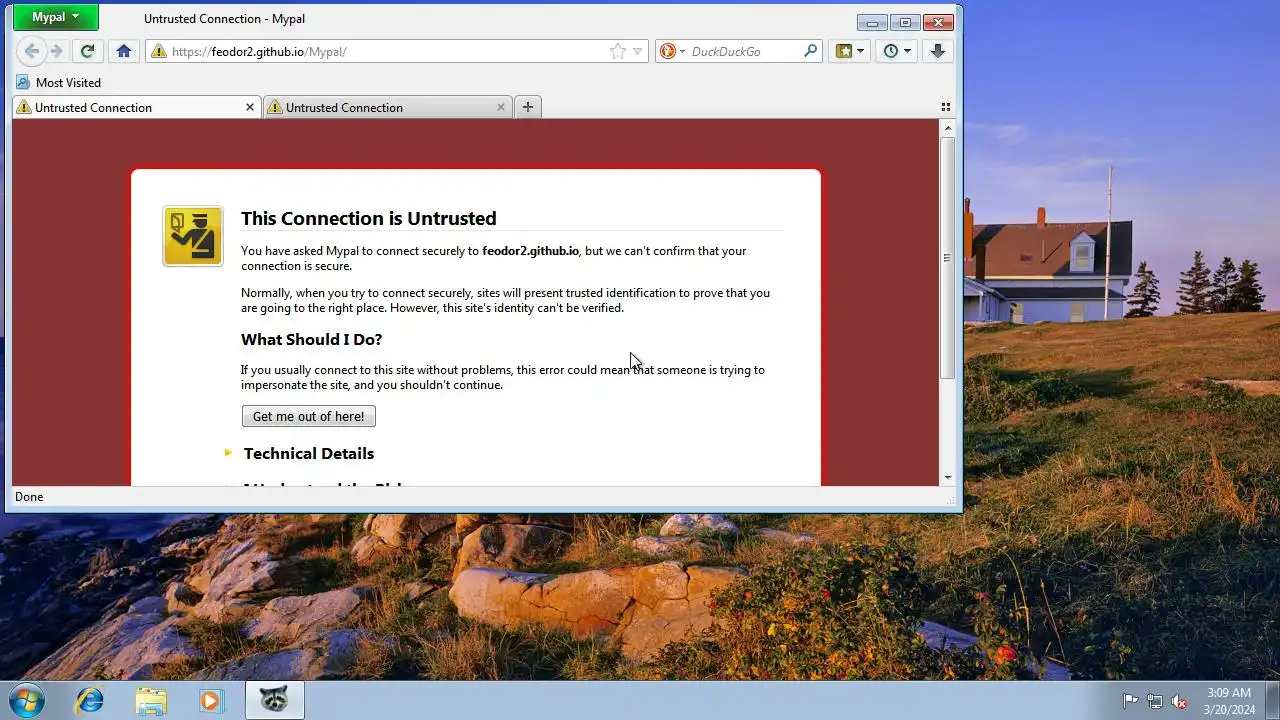Open Windows Media Player from the taskbar
The width and height of the screenshot is (1280, 720).
click(210, 700)
